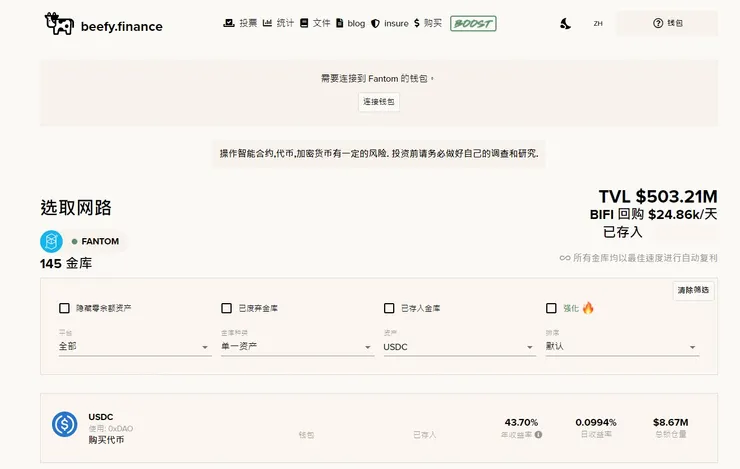Open the sort dropdown showing 默认
740x469 pixels.
point(622,346)
